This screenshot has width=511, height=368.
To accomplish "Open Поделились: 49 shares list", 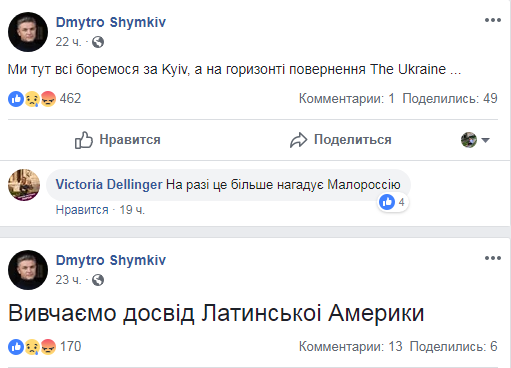I will 450,98.
